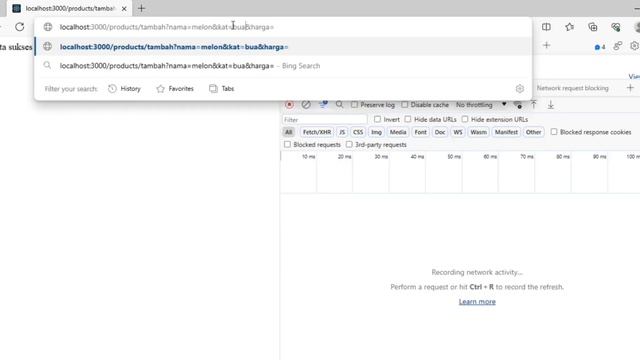This screenshot has width=640, height=360.
Task: Open address bar suggestion settings gear
Action: coord(520,89)
